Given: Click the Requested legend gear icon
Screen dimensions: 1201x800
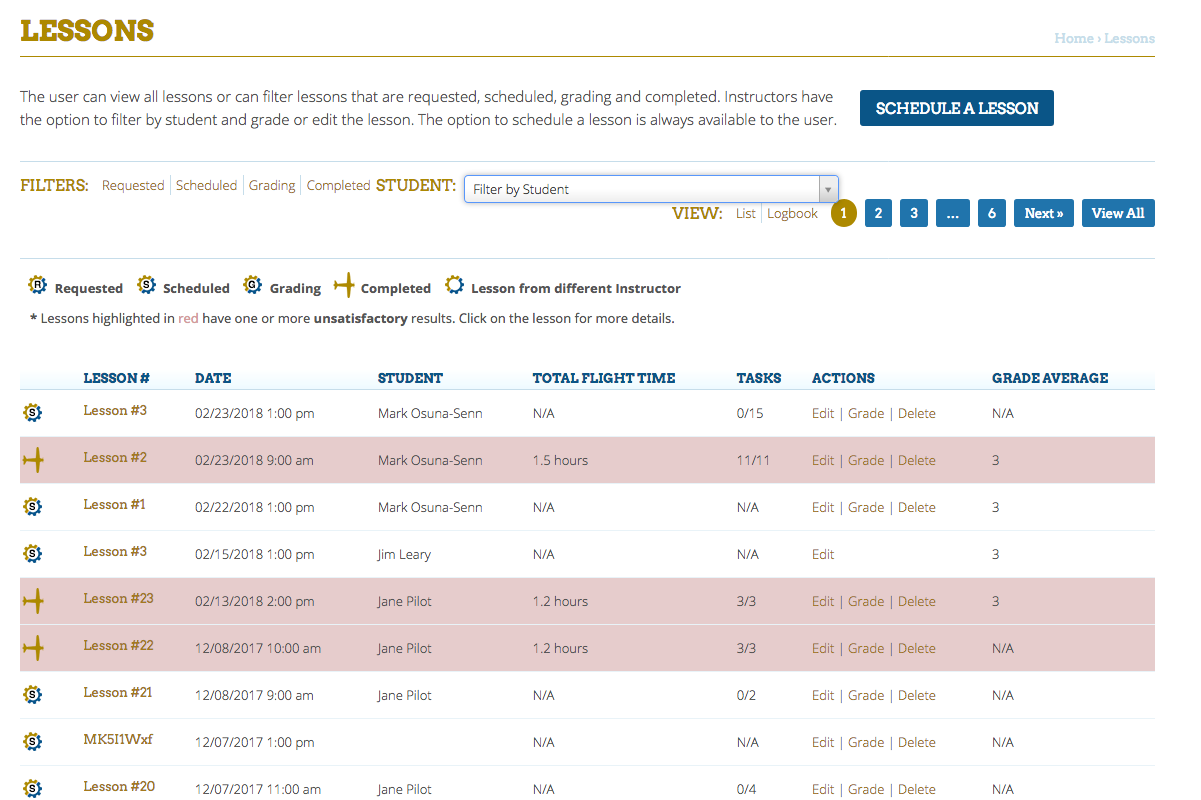Looking at the screenshot, I should [x=38, y=286].
